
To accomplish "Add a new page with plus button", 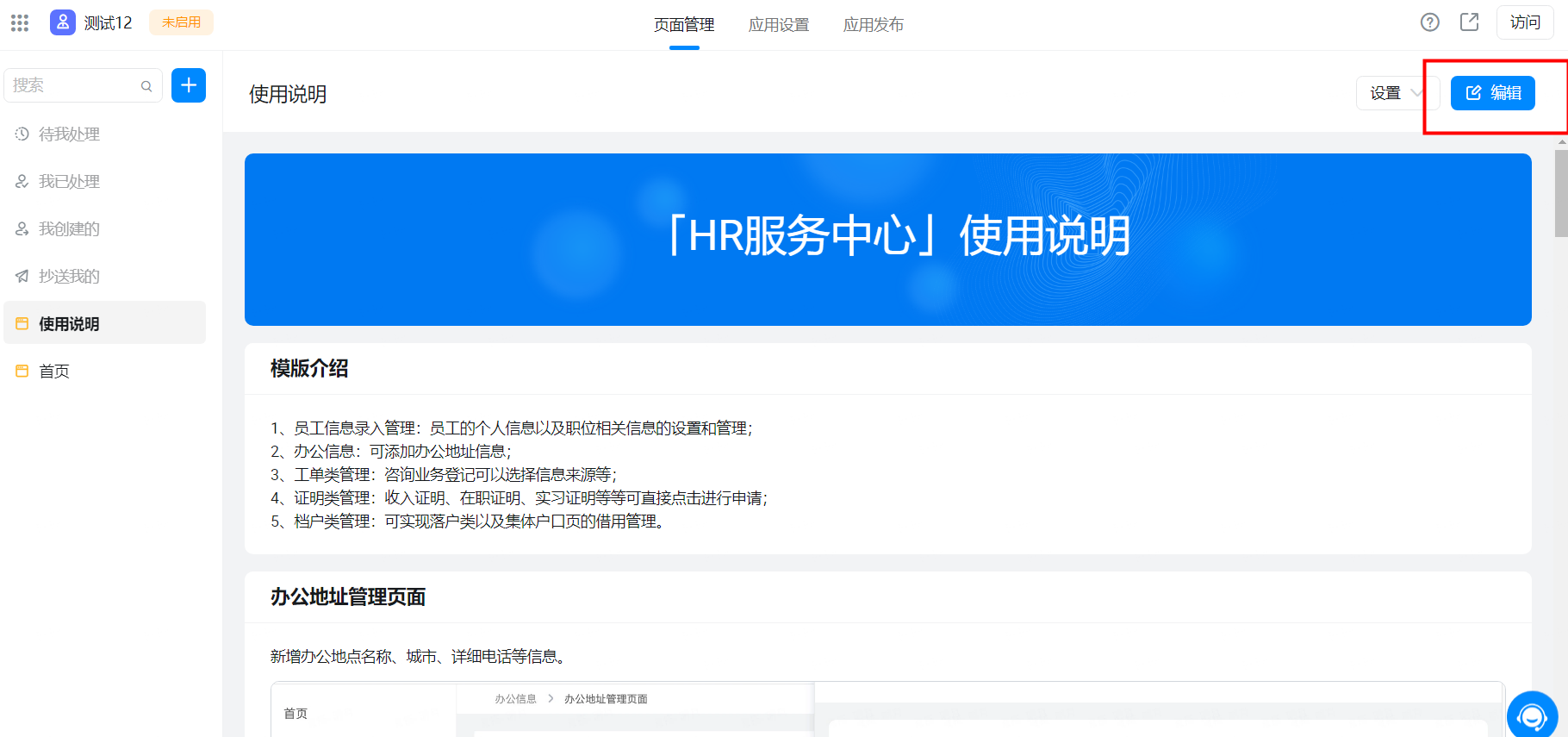I will click(189, 85).
